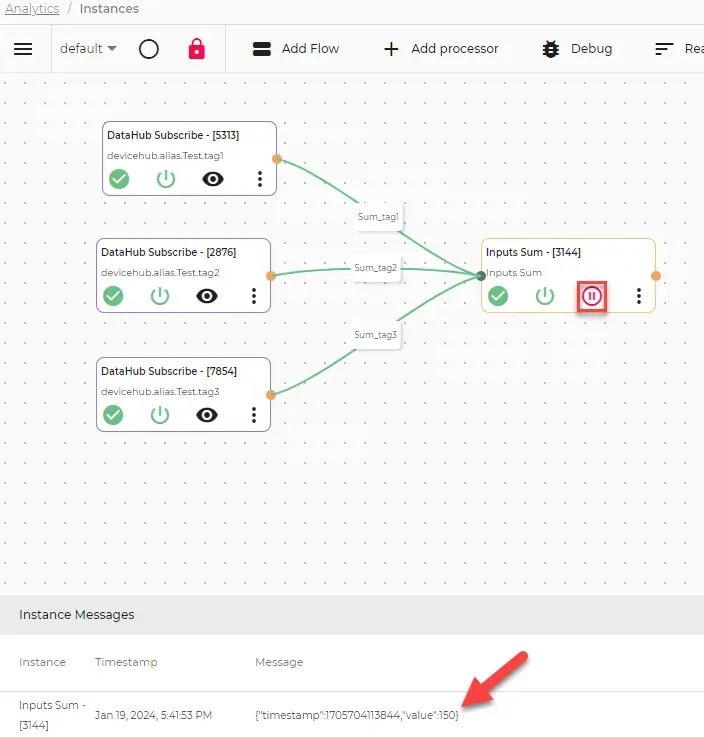
Task: Open options menu of DataHub Subscribe 7854
Action: point(254,415)
